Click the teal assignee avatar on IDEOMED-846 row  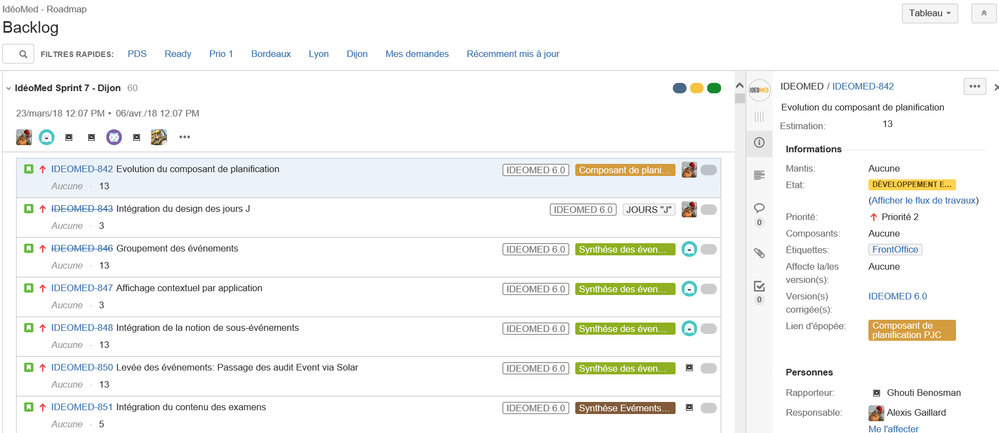click(x=689, y=249)
